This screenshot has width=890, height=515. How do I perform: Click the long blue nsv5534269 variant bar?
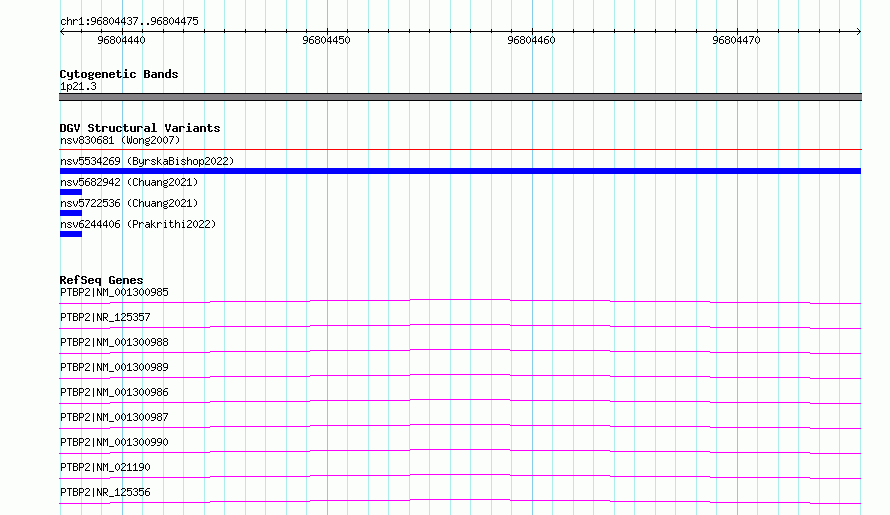(x=460, y=171)
